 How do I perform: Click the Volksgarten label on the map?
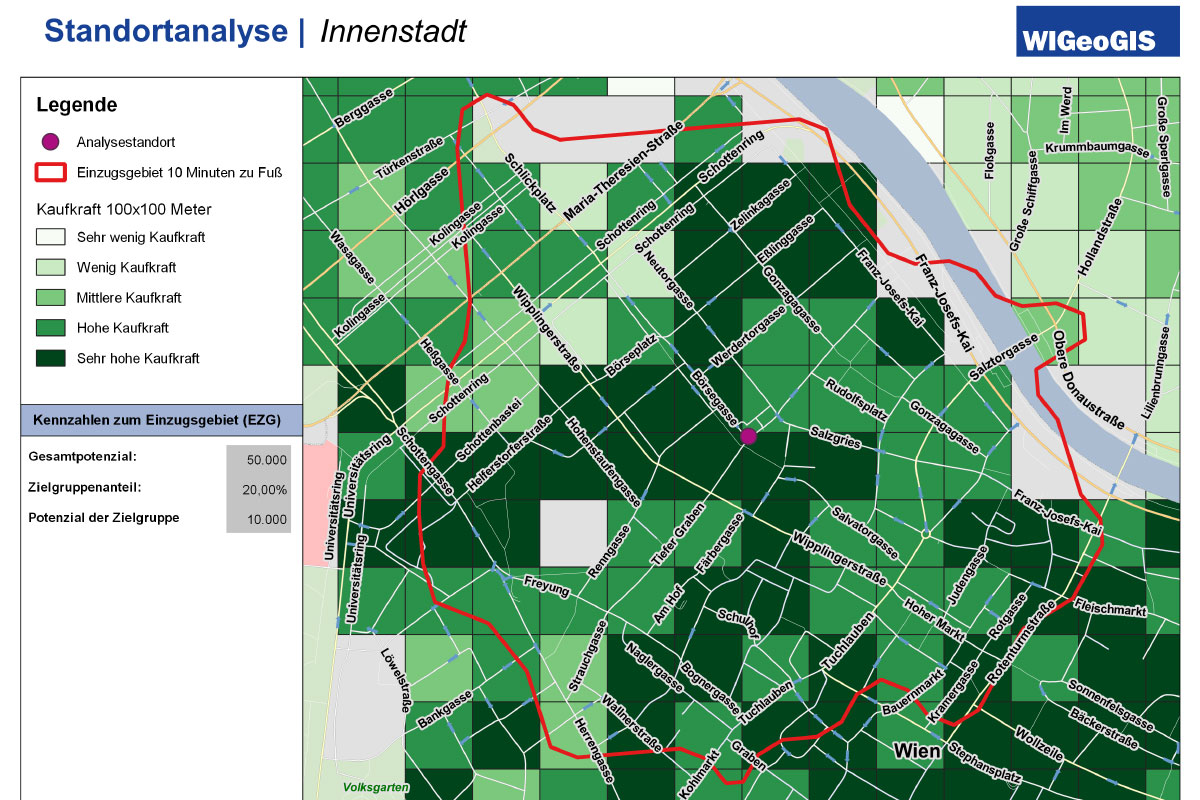(375, 788)
